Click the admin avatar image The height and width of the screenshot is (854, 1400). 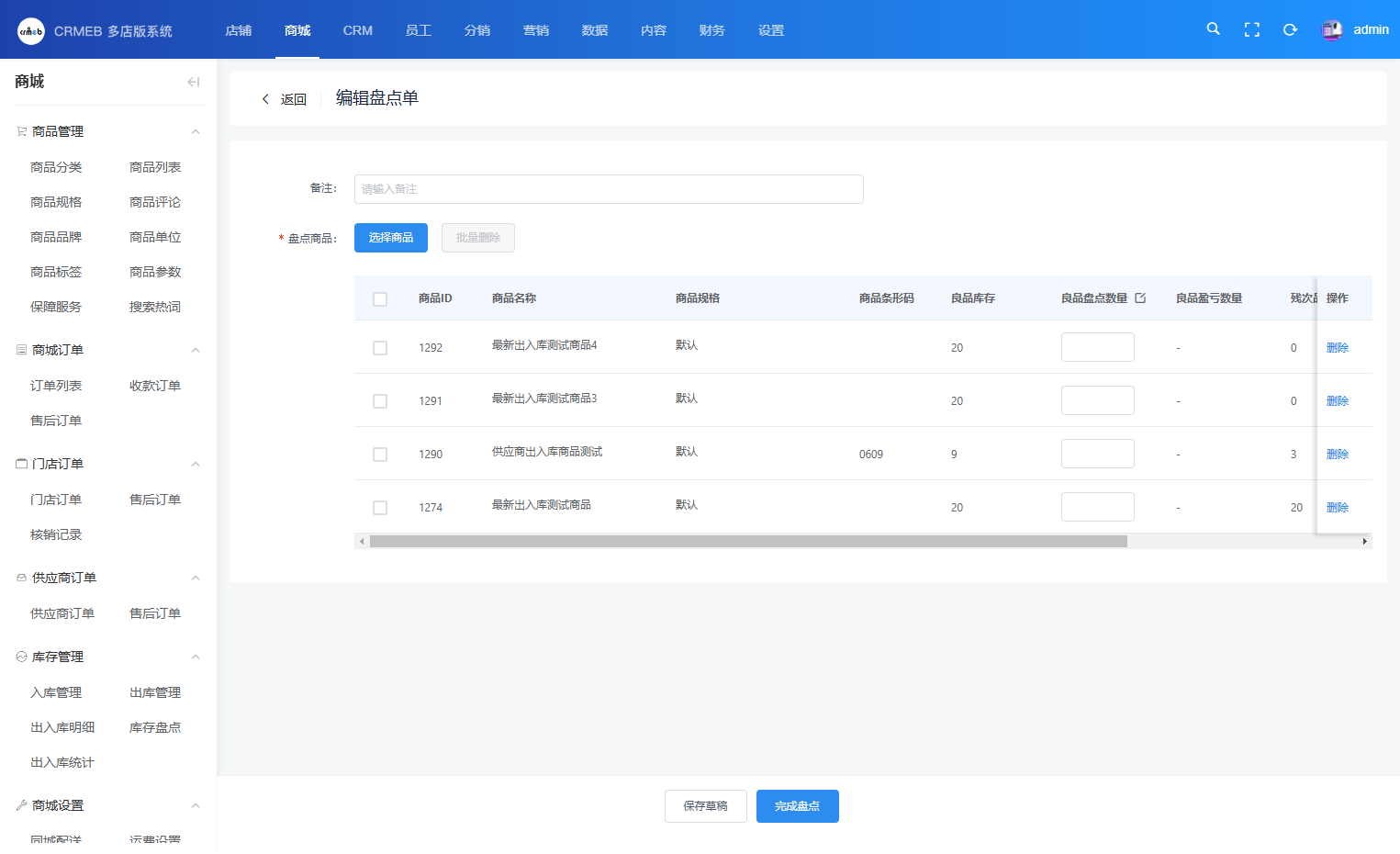tap(1331, 30)
